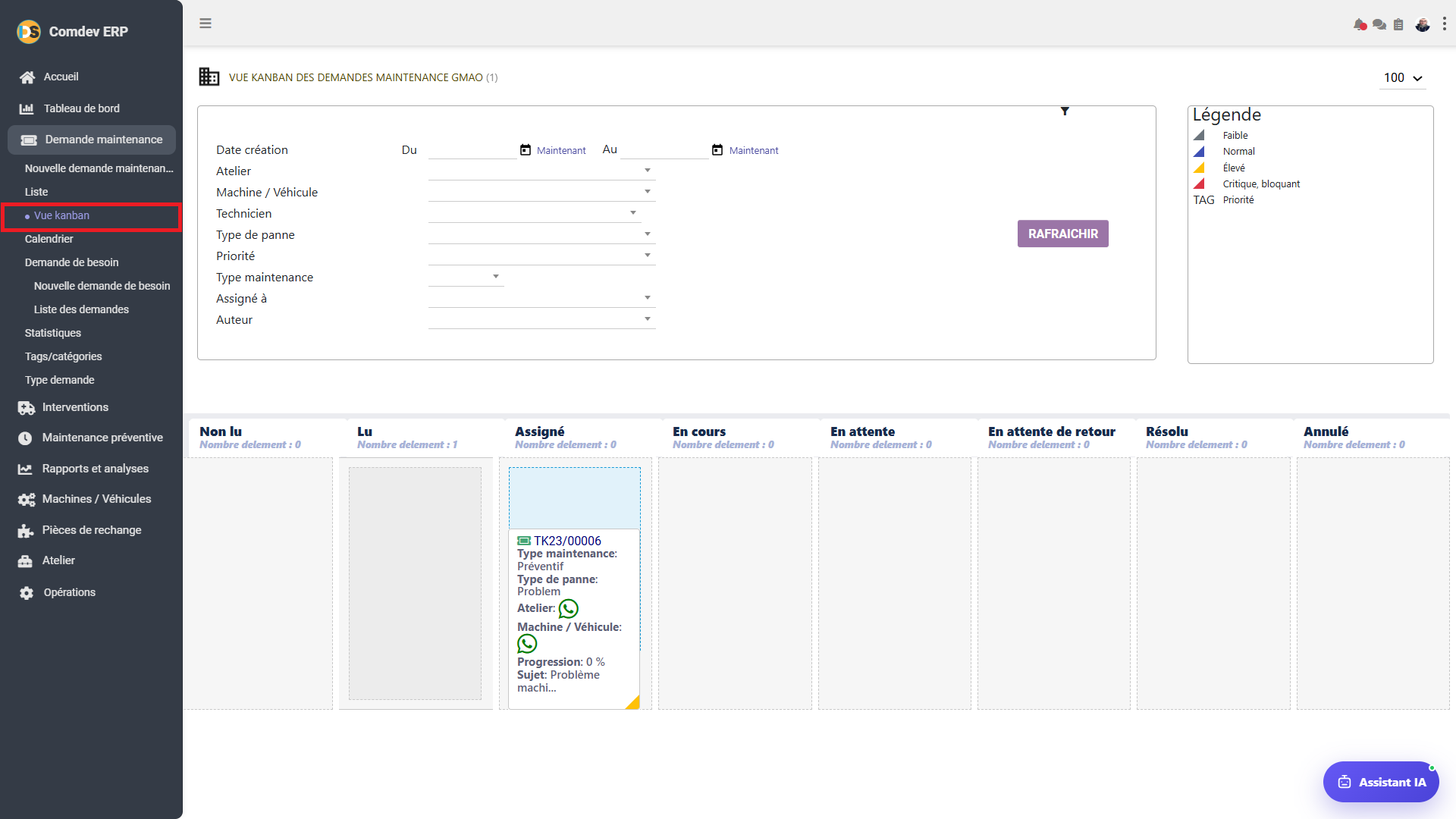Open Liste des demandes submenu
This screenshot has width=1456, height=819.
(x=81, y=309)
